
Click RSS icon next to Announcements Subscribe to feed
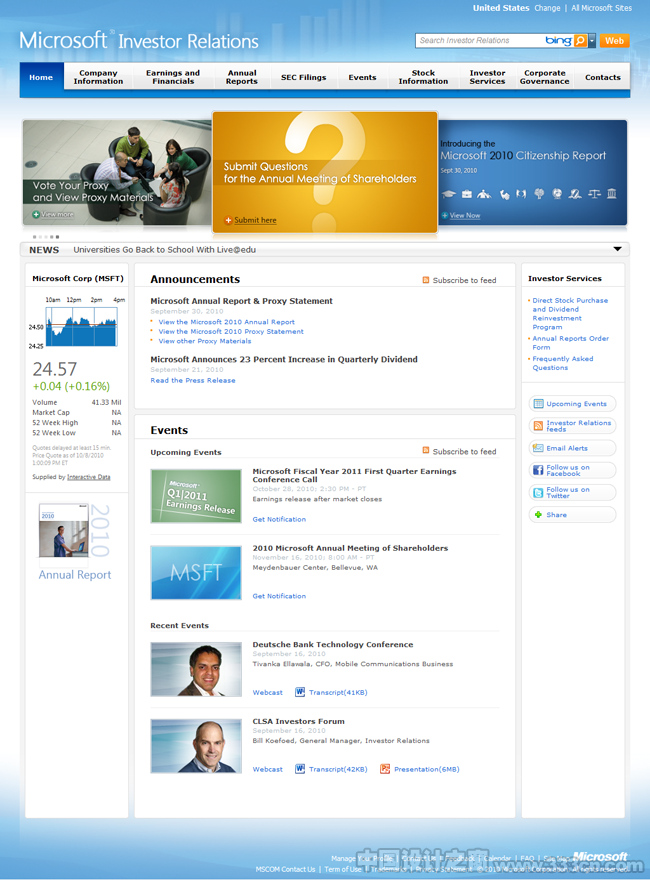pos(425,279)
